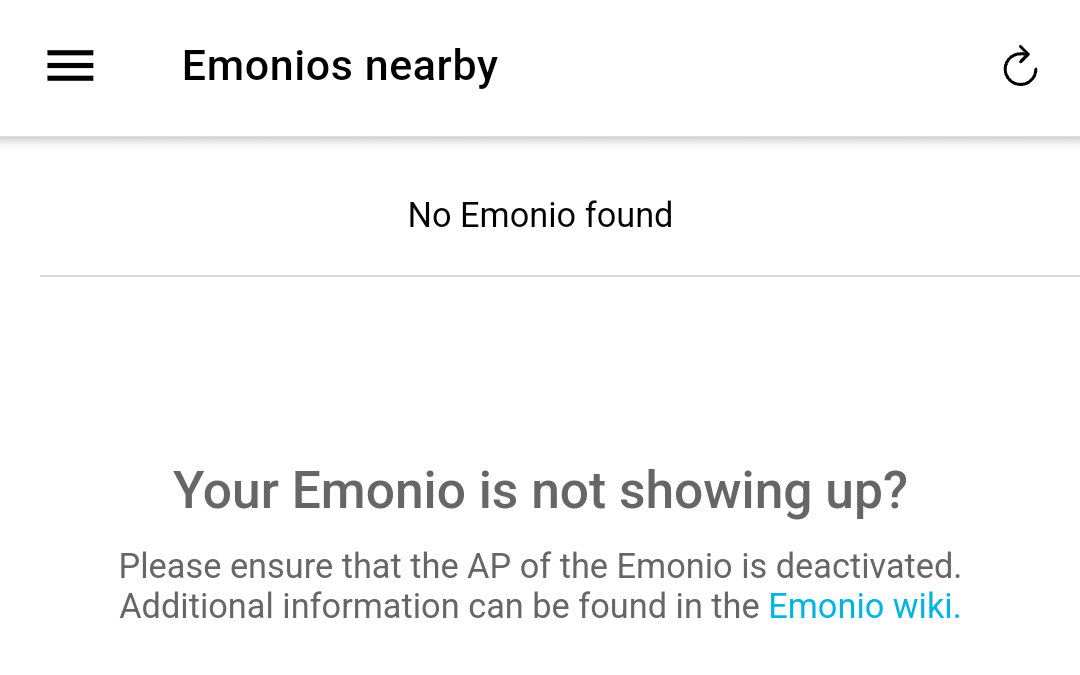1080x675 pixels.
Task: Click the question mark ending the heading
Action: coord(891,490)
